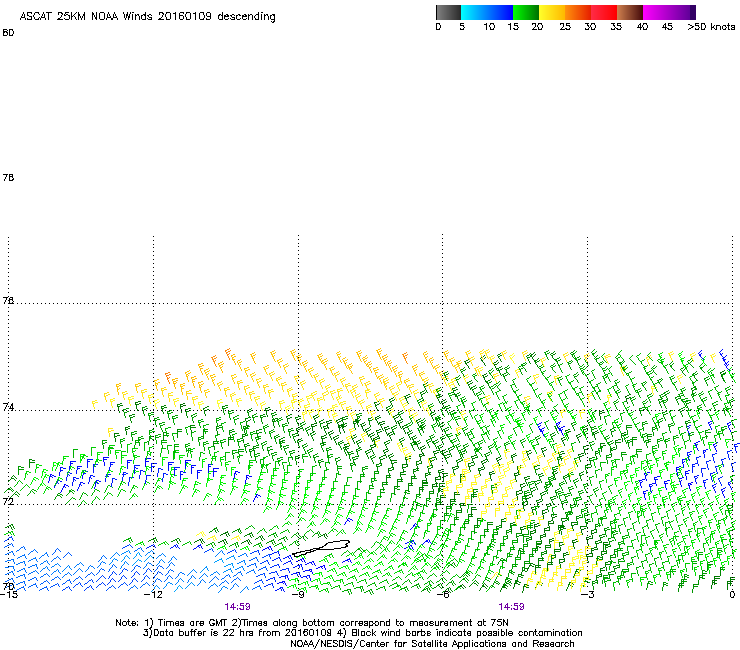
Task: Click the '10' legend scale label
Action: 489,27
